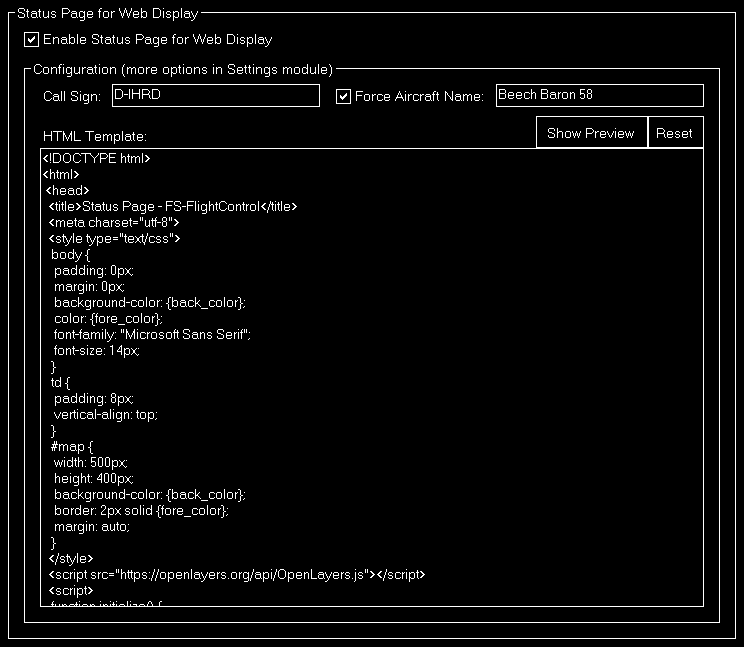This screenshot has width=744, height=647.
Task: Click the 'td {' line
Action: click(60, 383)
